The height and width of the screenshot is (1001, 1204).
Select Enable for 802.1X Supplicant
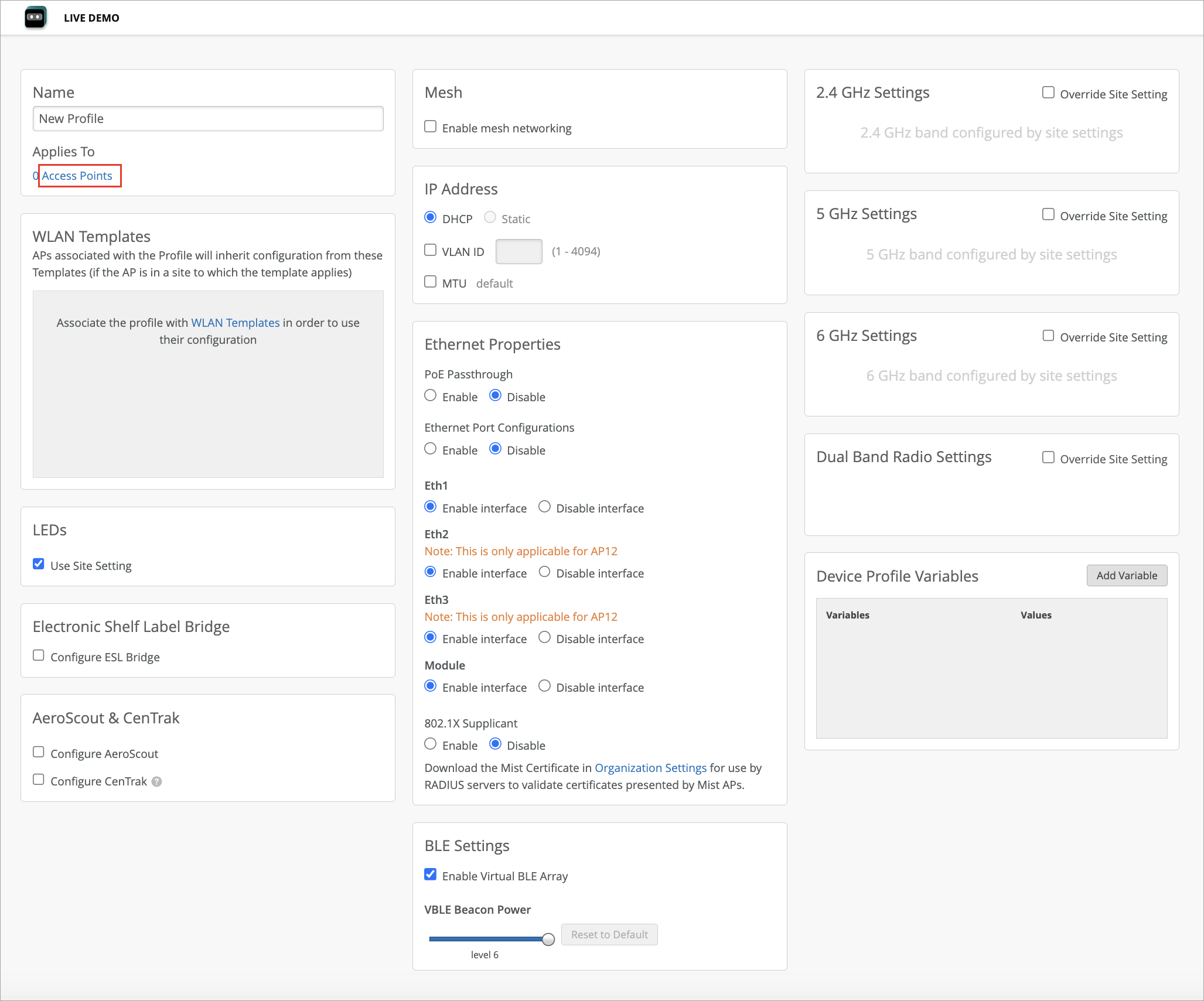coord(431,744)
